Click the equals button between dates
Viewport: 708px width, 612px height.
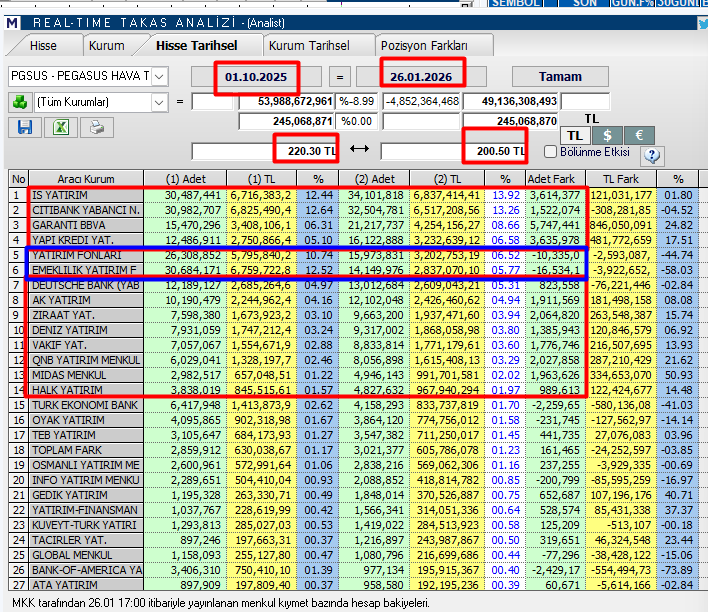pyautogui.click(x=340, y=77)
